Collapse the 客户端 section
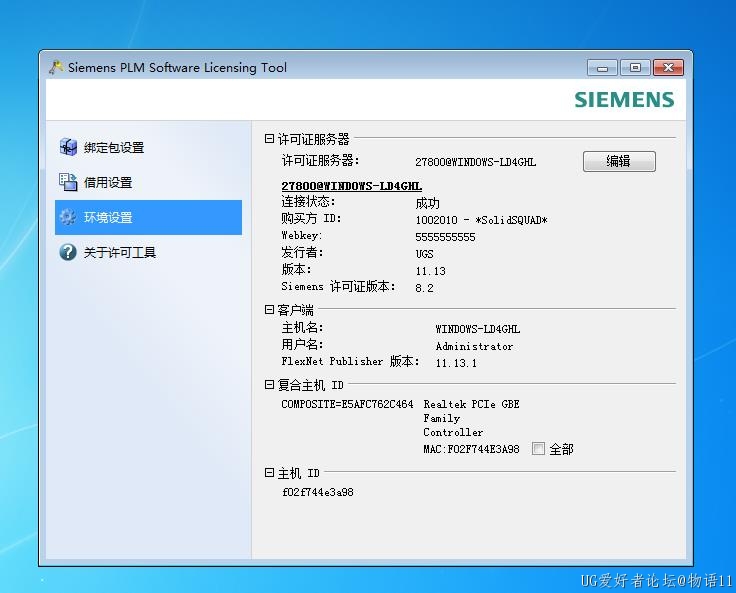Screen dimensions: 736x593 (x=269, y=309)
